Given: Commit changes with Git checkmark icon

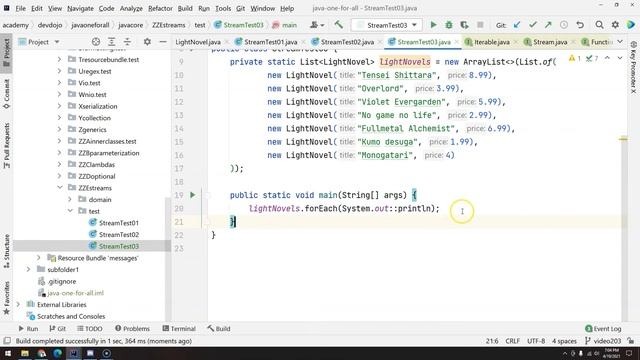Looking at the screenshot, I should tap(532, 25).
